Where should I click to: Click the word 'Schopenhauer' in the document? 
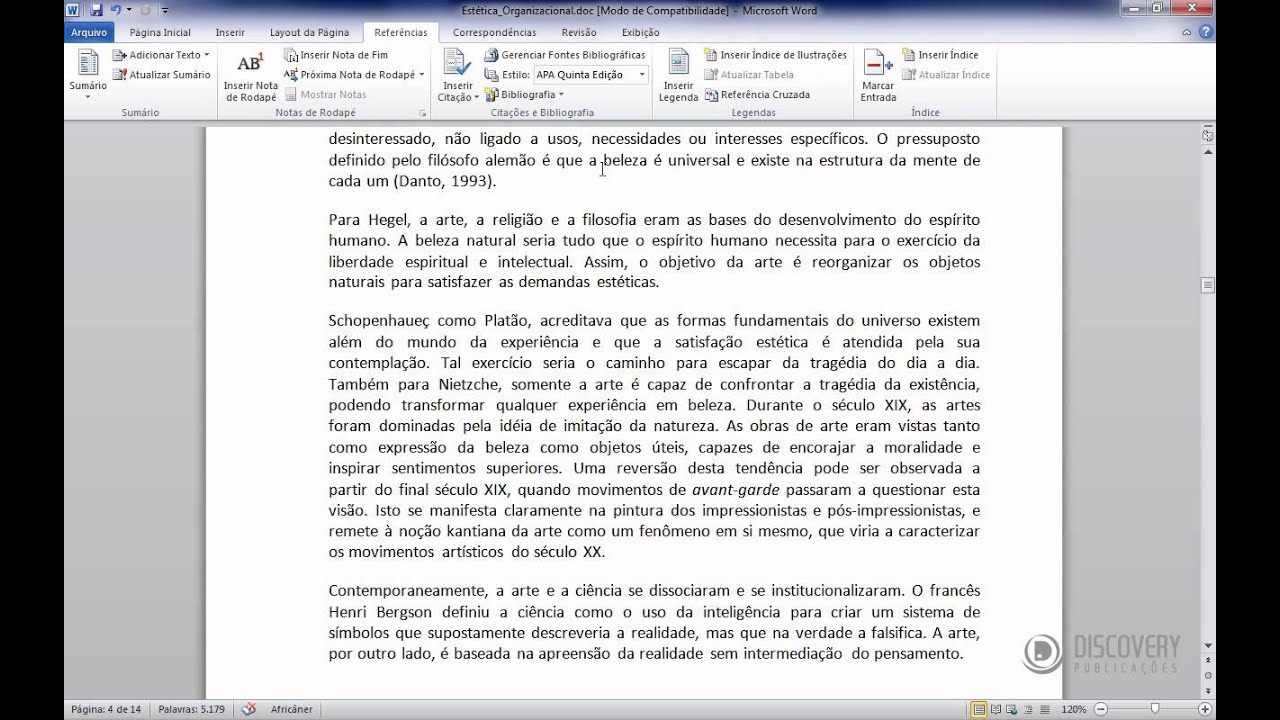click(x=378, y=320)
